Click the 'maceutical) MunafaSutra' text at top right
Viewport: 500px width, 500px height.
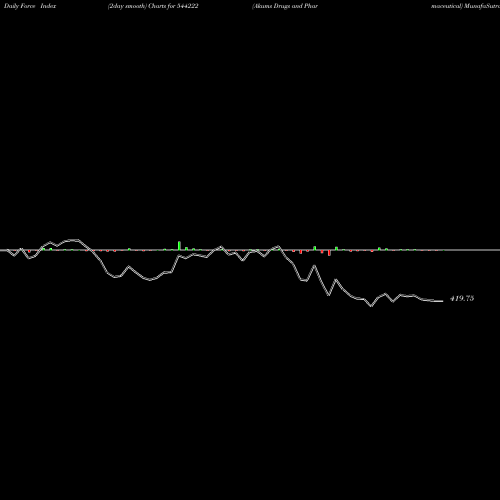[465, 6]
